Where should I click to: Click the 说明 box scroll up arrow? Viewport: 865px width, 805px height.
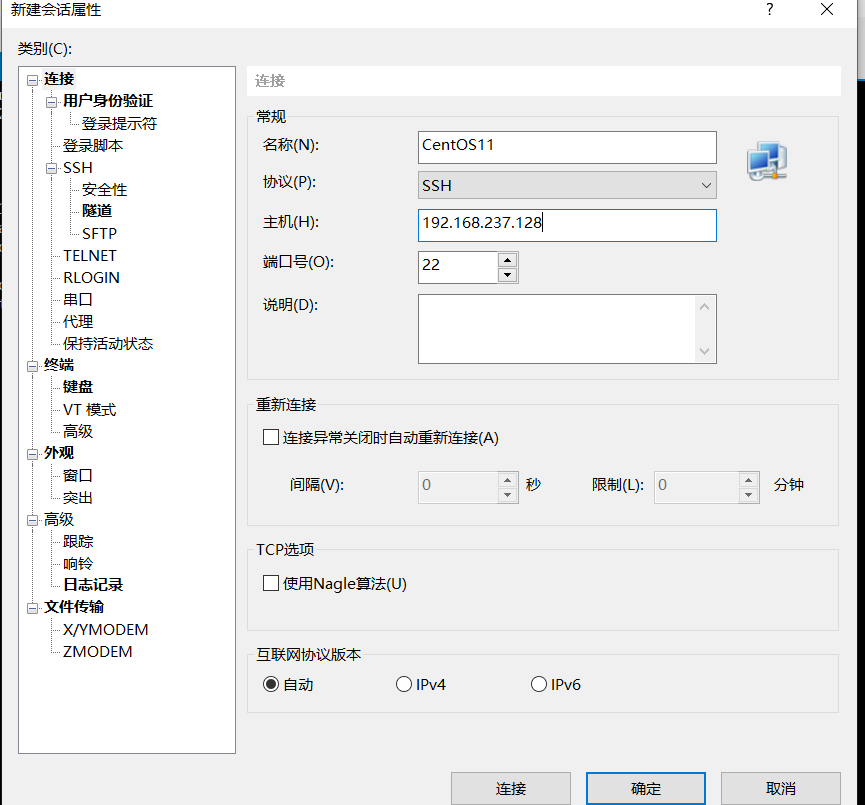(704, 306)
